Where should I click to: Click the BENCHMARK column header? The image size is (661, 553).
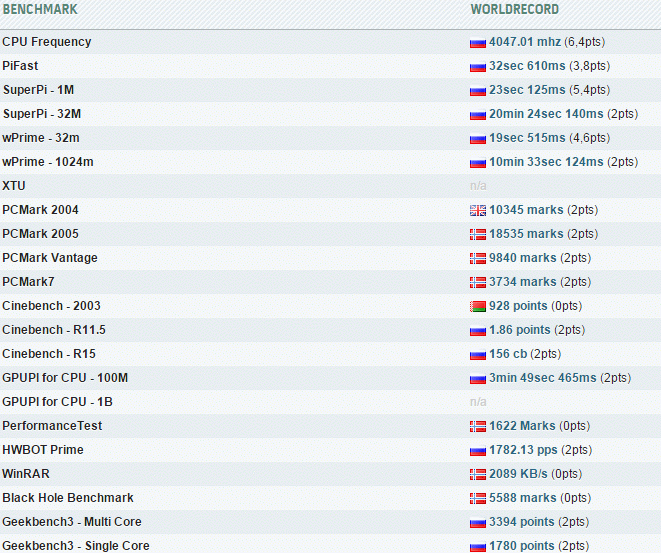click(x=40, y=9)
